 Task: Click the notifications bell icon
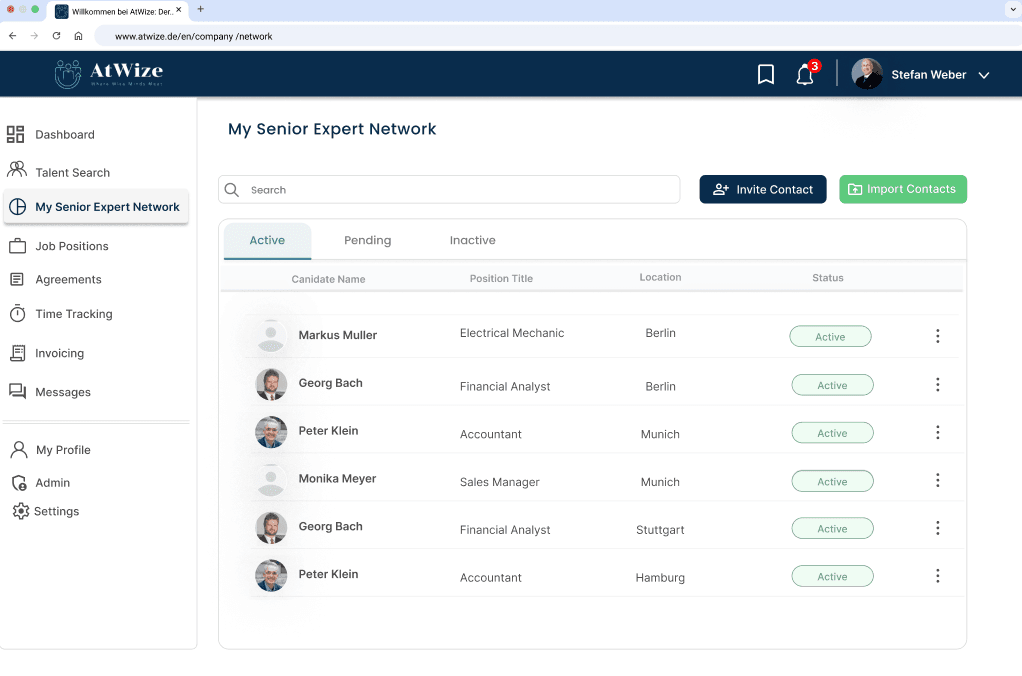coord(806,74)
